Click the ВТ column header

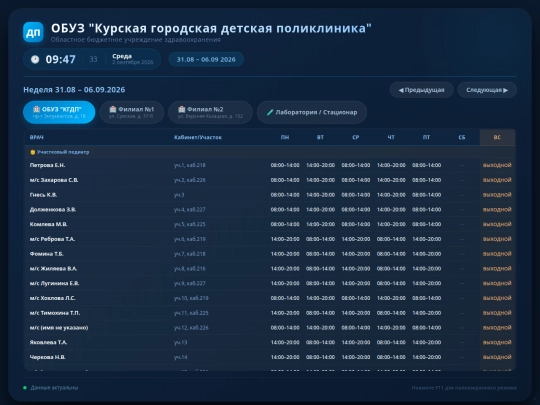point(320,137)
